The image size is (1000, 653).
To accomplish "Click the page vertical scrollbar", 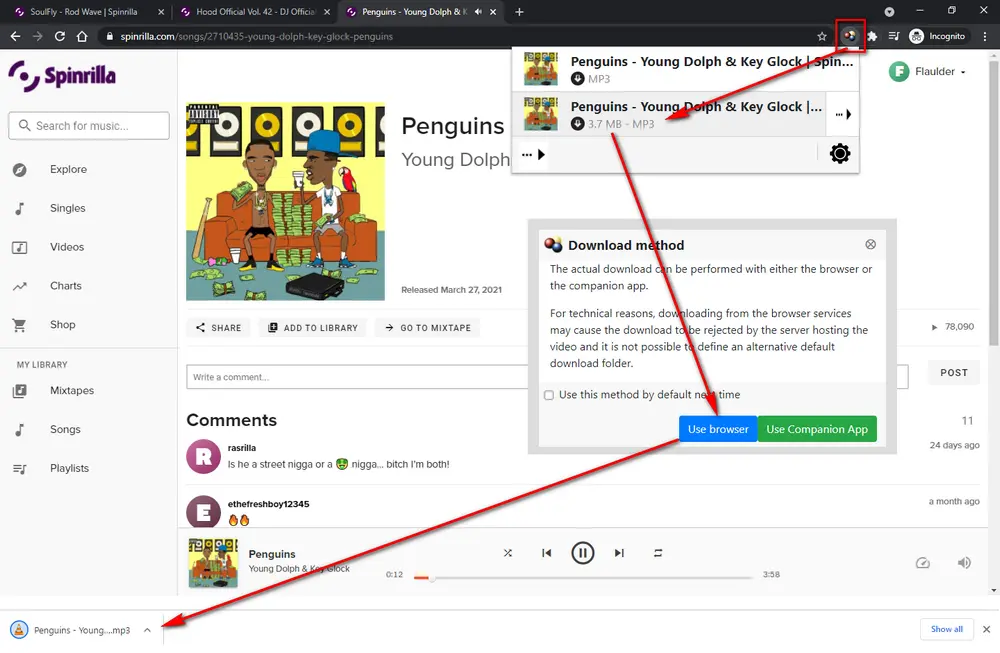I will [993, 204].
